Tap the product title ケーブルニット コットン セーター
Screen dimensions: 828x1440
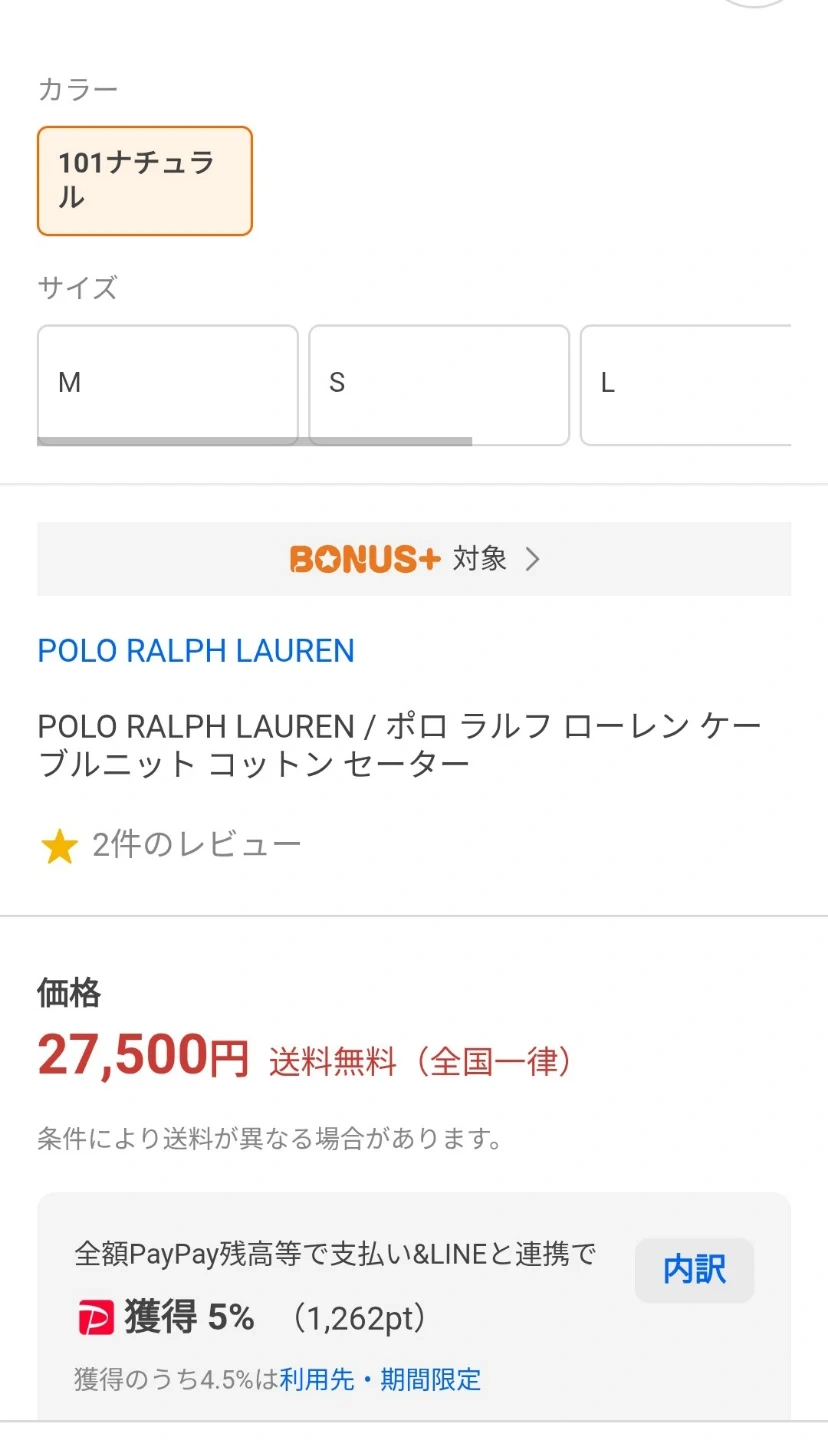[x=400, y=745]
